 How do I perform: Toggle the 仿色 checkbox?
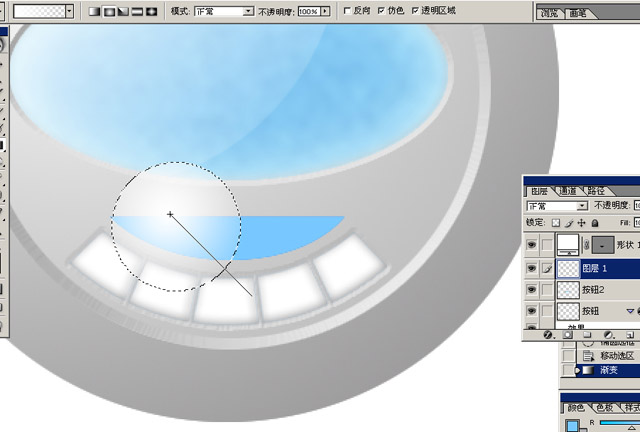381,11
